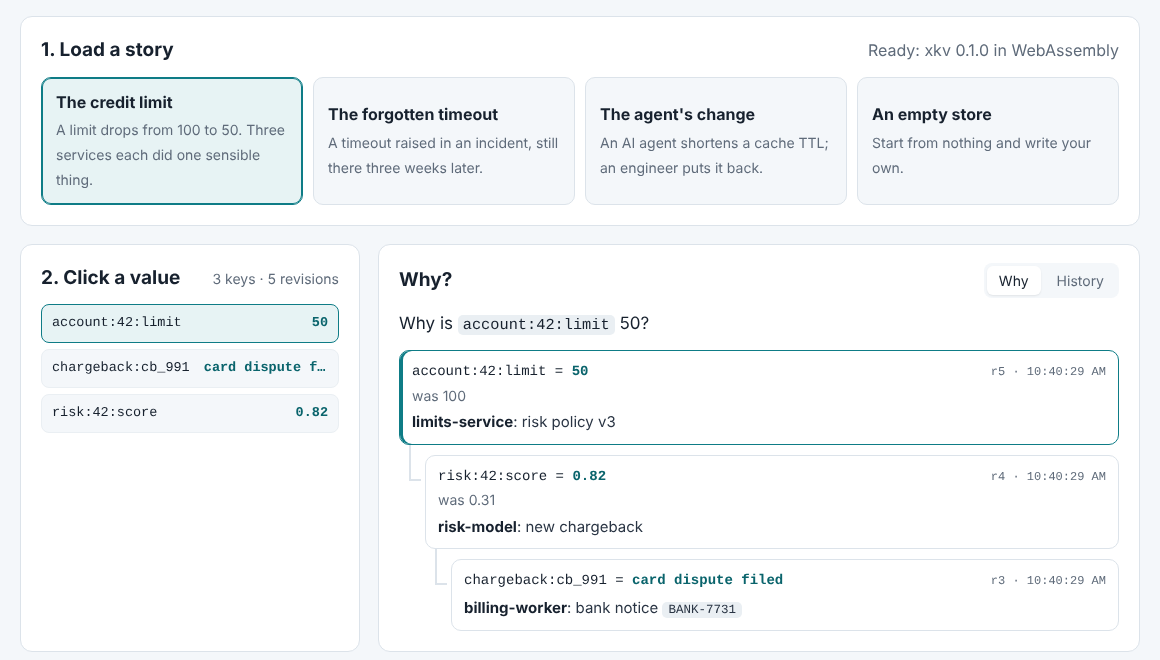
Task: Switch to the Why tab
Action: pos(1013,281)
